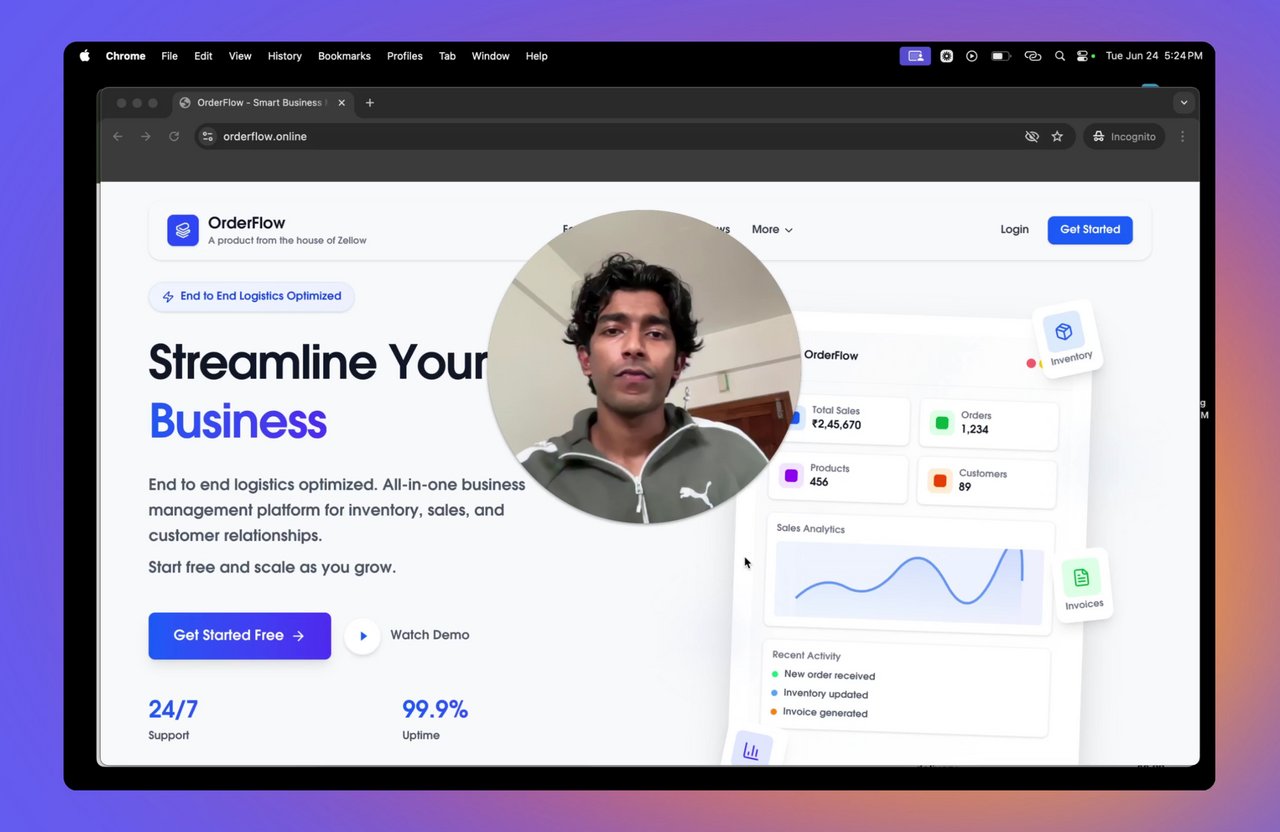
Task: Open the Help menu
Action: pos(537,56)
